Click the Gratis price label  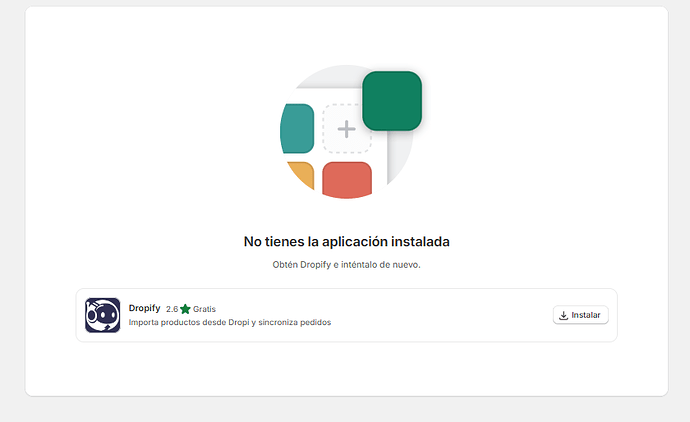[204, 309]
